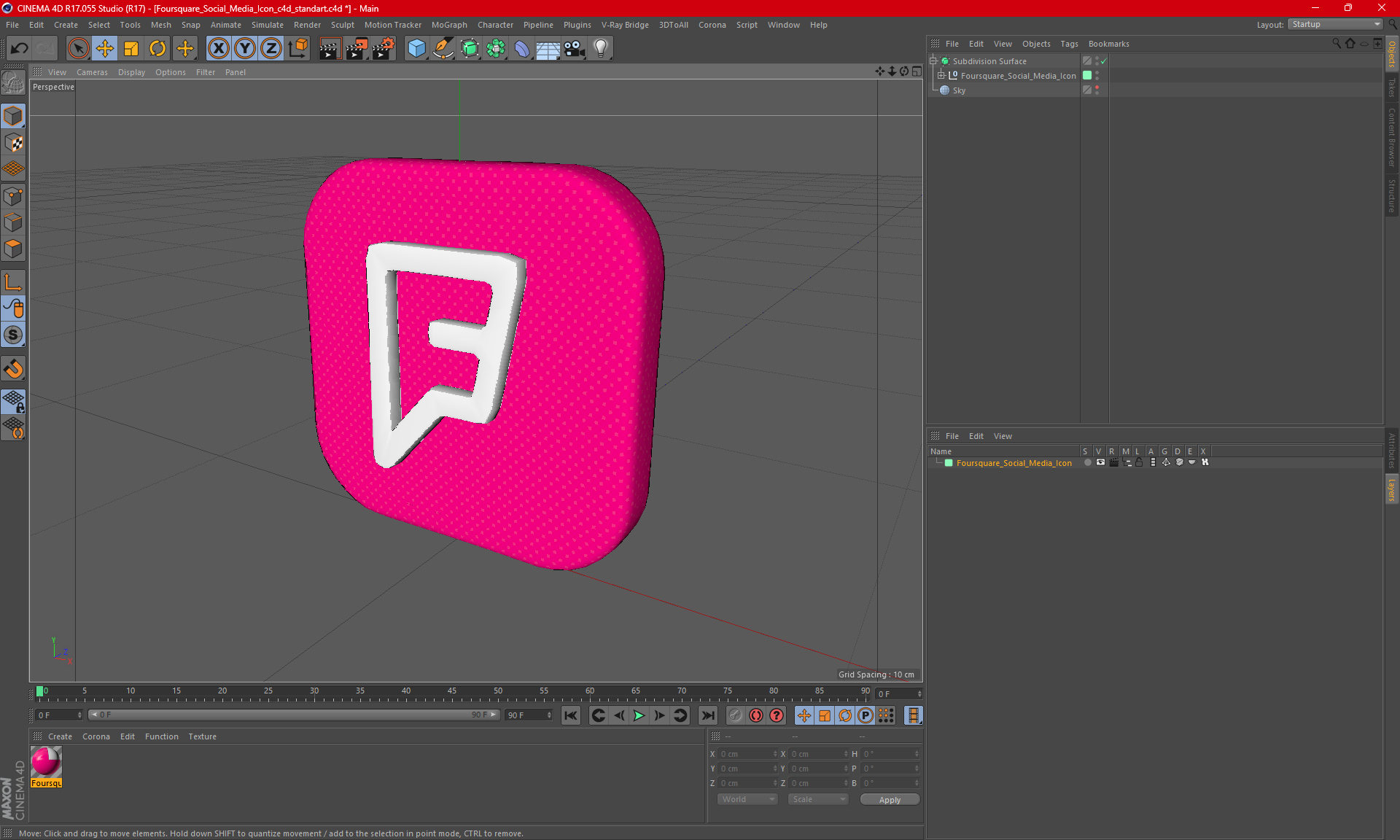
Task: Toggle Z-axis lock
Action: [x=271, y=49]
